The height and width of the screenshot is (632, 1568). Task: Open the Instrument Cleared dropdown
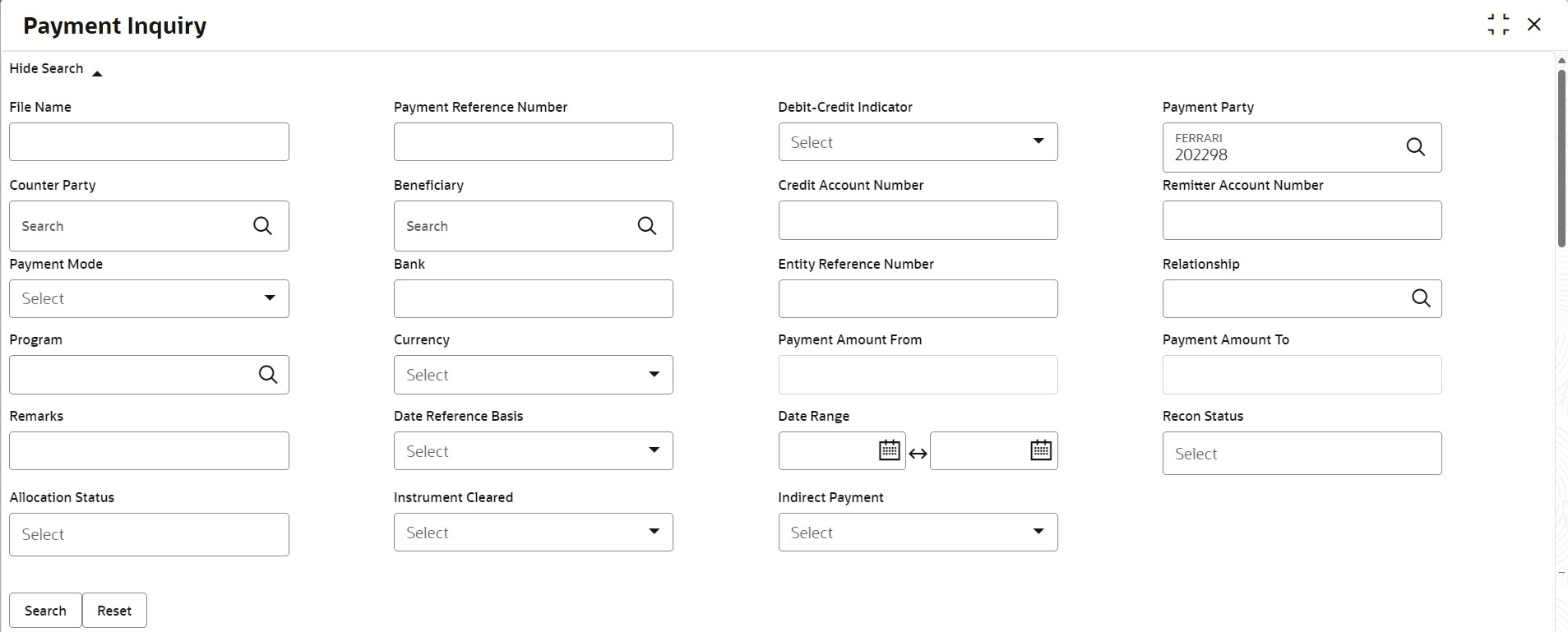533,533
